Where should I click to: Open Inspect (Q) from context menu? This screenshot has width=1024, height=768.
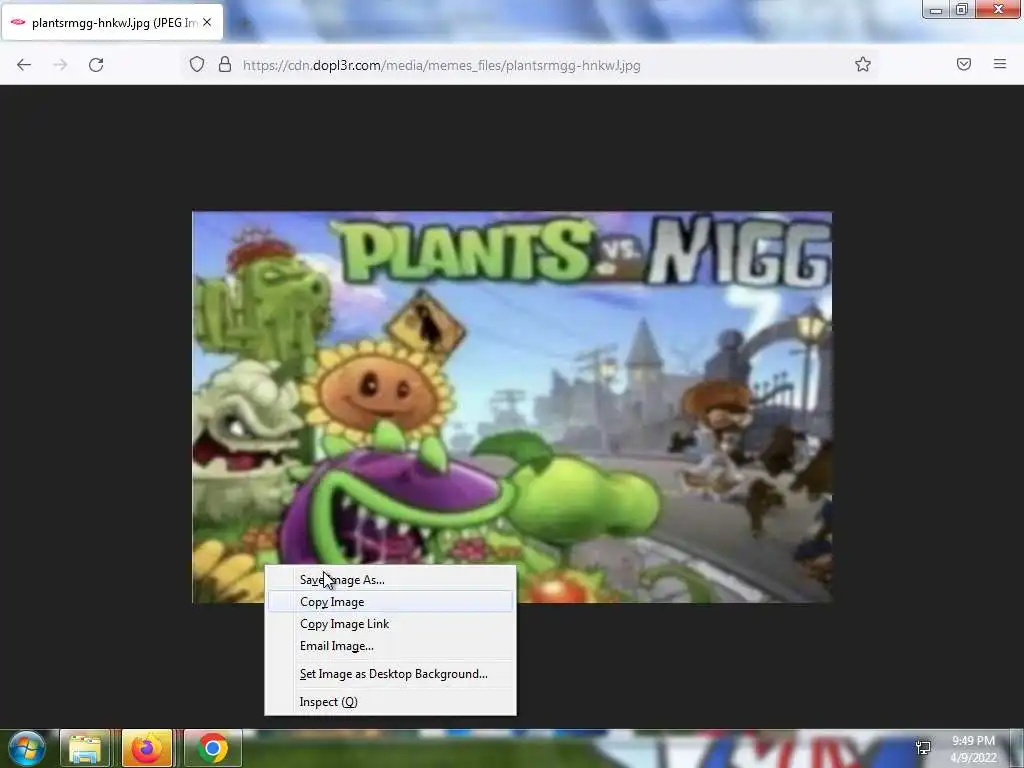point(391,702)
